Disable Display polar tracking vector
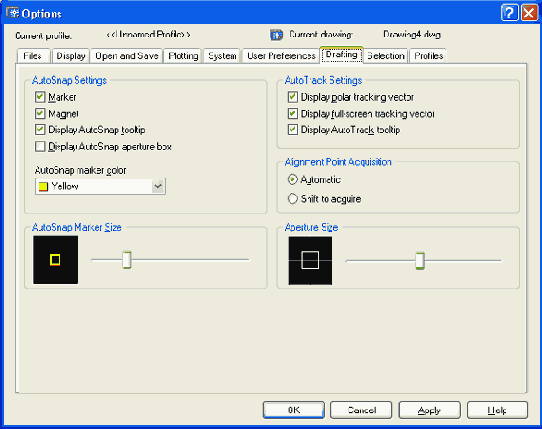 coord(293,97)
